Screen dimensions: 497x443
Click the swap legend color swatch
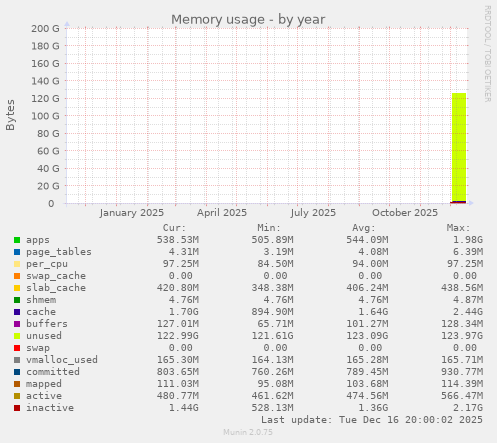click(17, 348)
